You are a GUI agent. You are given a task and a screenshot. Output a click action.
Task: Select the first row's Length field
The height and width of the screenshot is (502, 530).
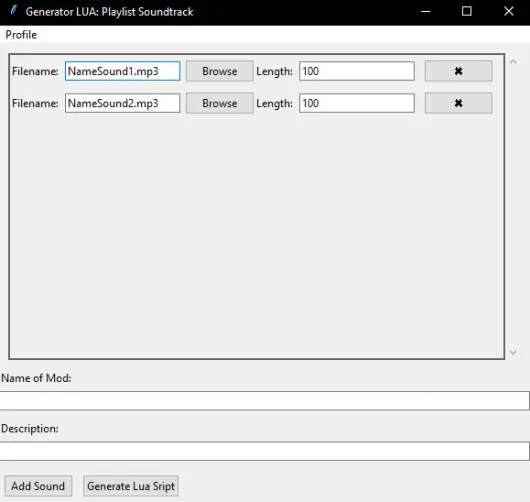click(357, 71)
